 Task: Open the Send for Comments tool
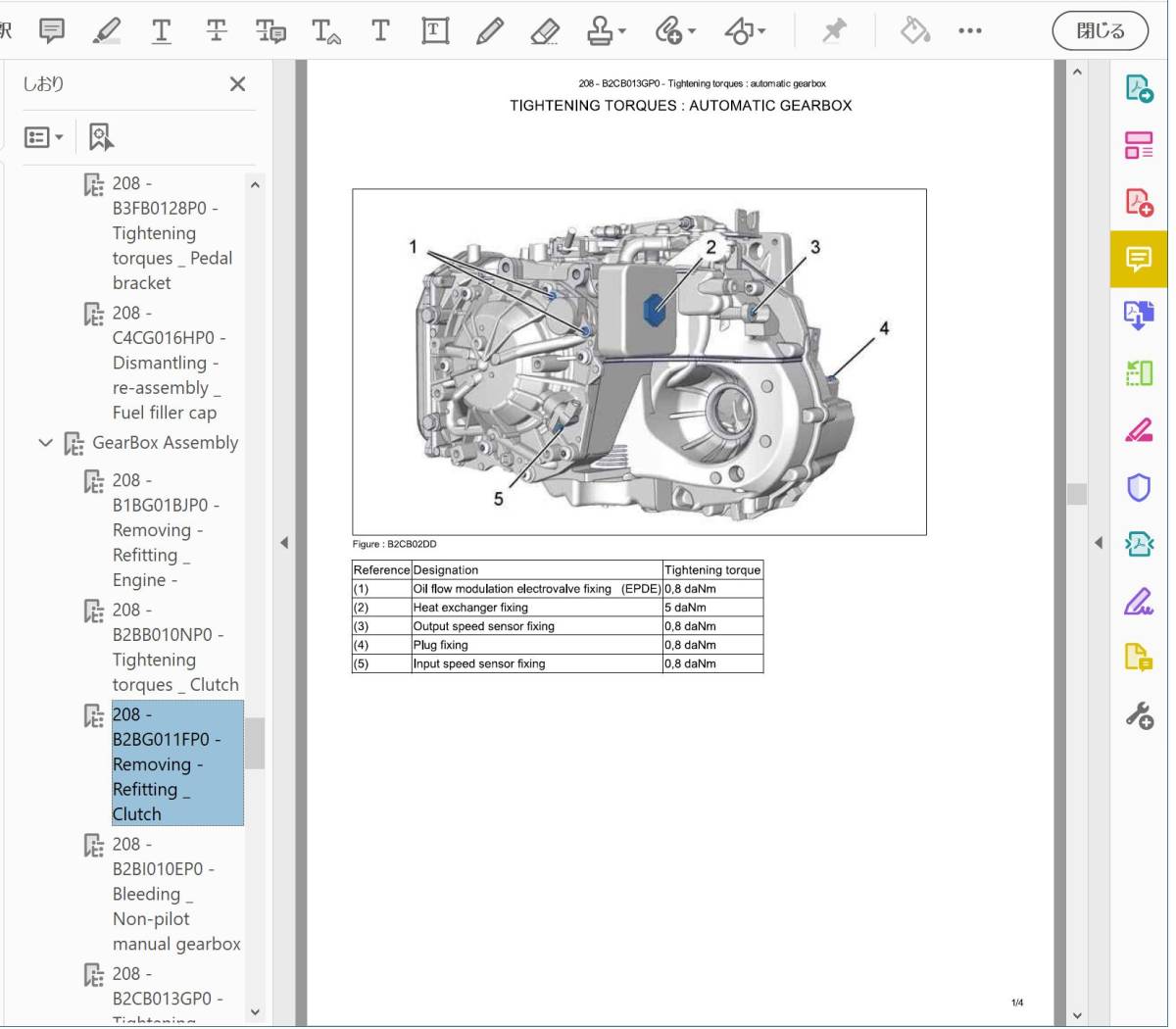pos(1139,658)
